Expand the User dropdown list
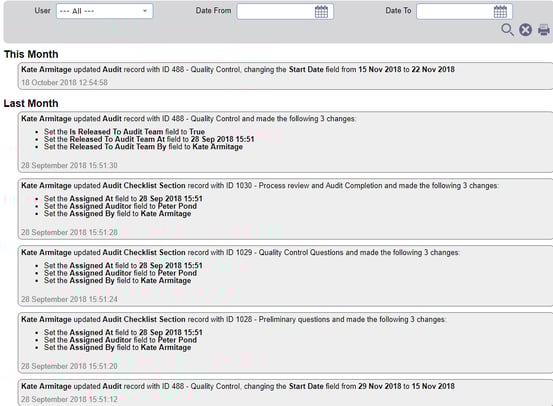The height and width of the screenshot is (406, 553). tap(104, 11)
